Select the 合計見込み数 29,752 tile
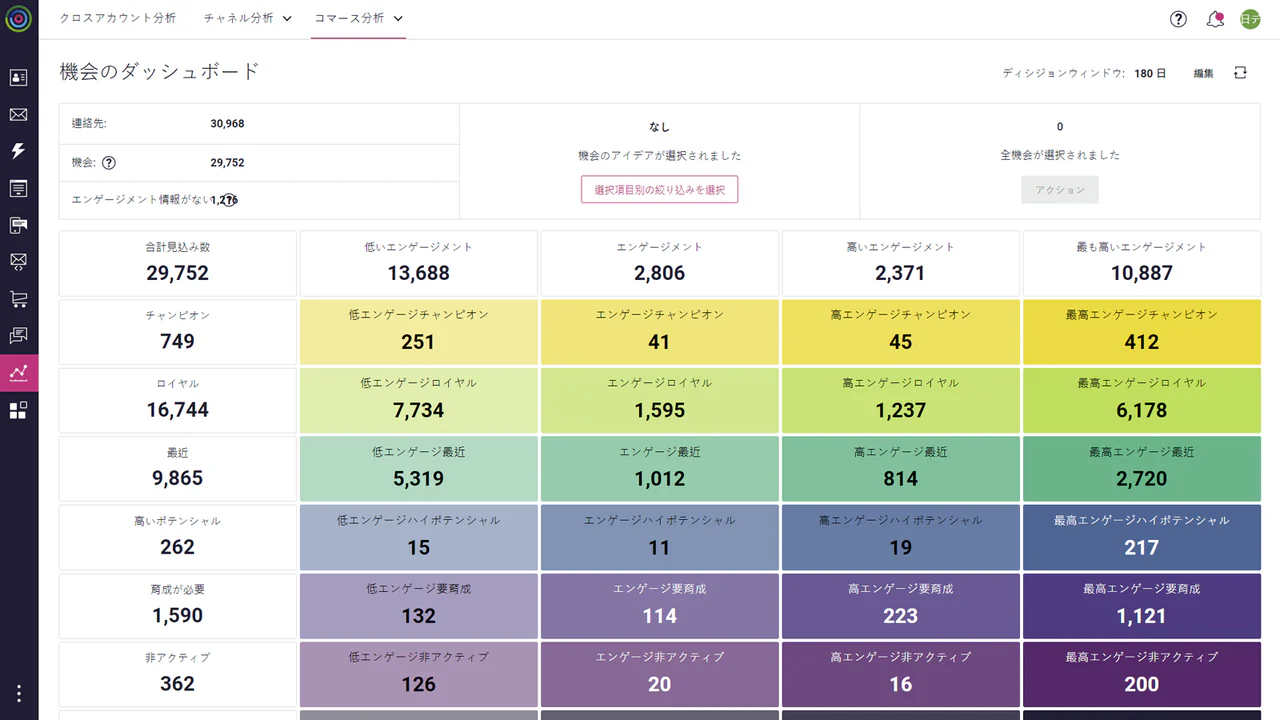1280x720 pixels. click(x=178, y=263)
